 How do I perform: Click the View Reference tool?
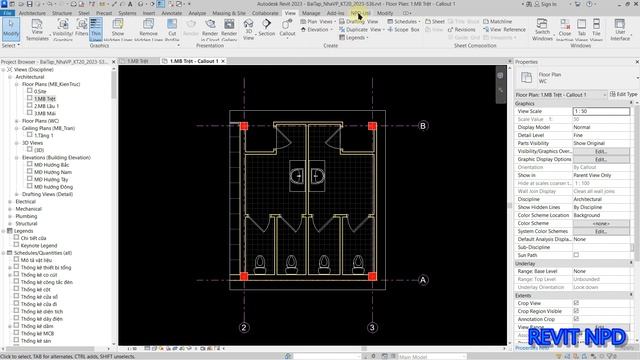[504, 29]
